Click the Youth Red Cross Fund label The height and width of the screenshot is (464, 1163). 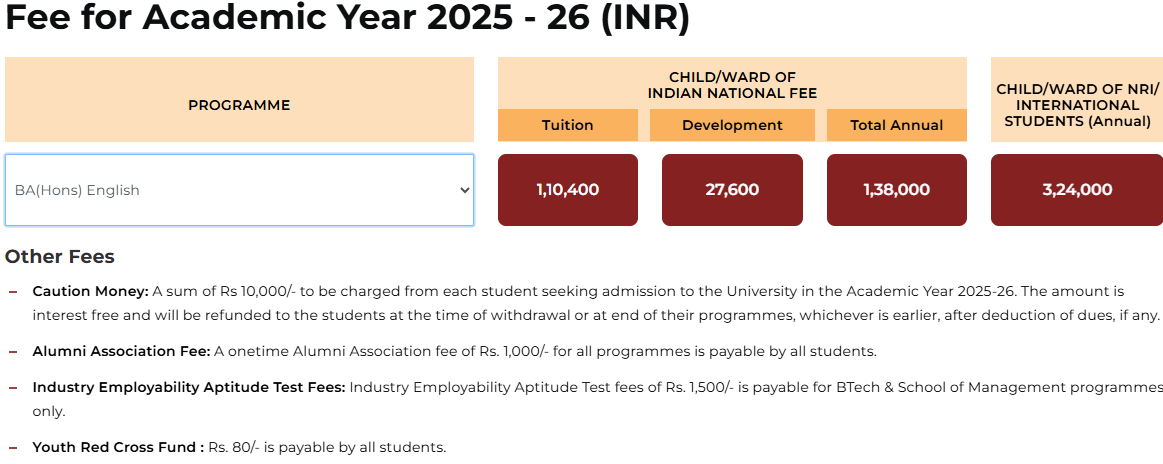coord(118,447)
